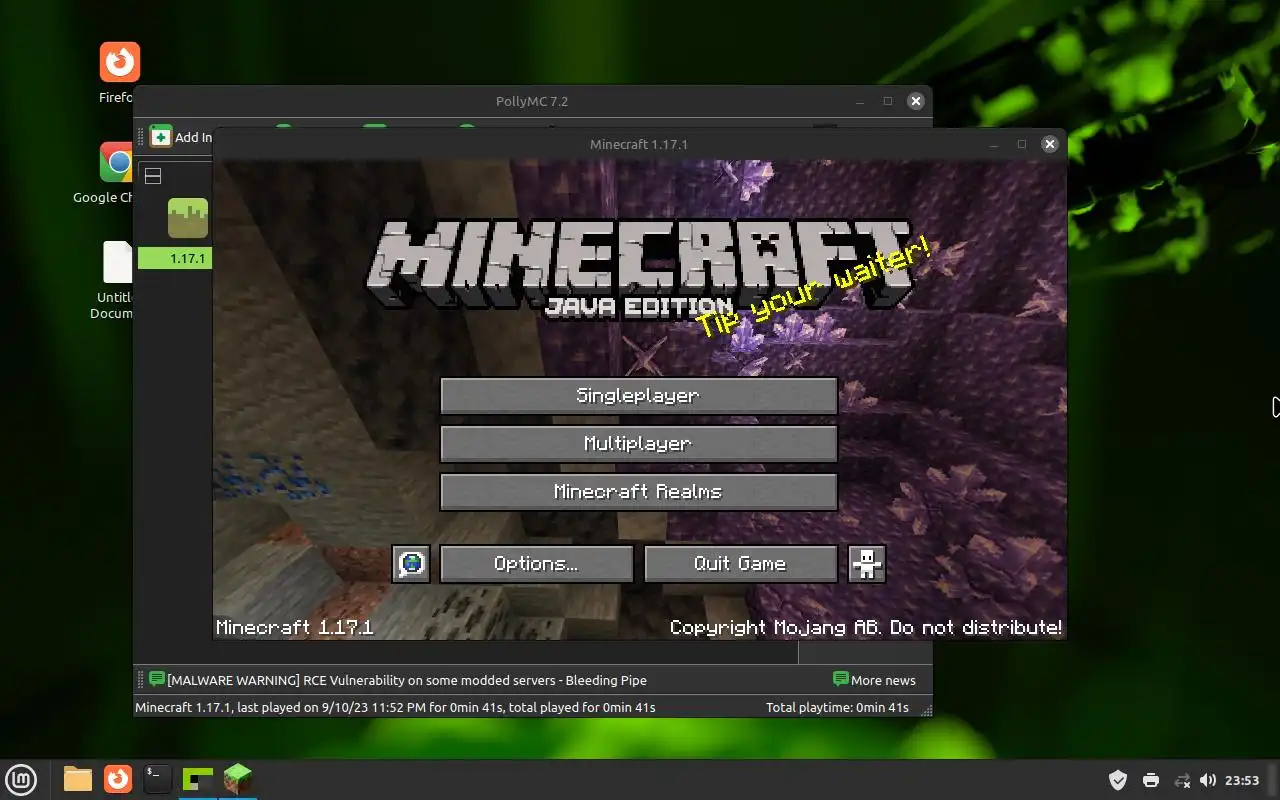Click the Total playtime status text
Screen dimensions: 1280x800
[x=837, y=707]
